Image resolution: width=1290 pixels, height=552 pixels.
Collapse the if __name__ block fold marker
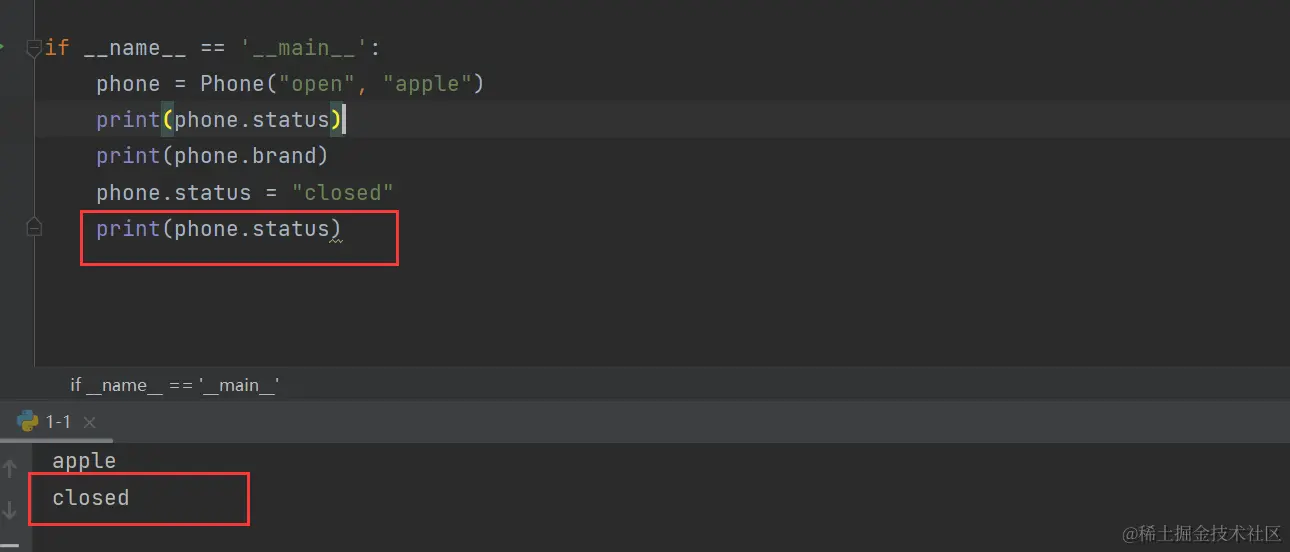click(33, 47)
